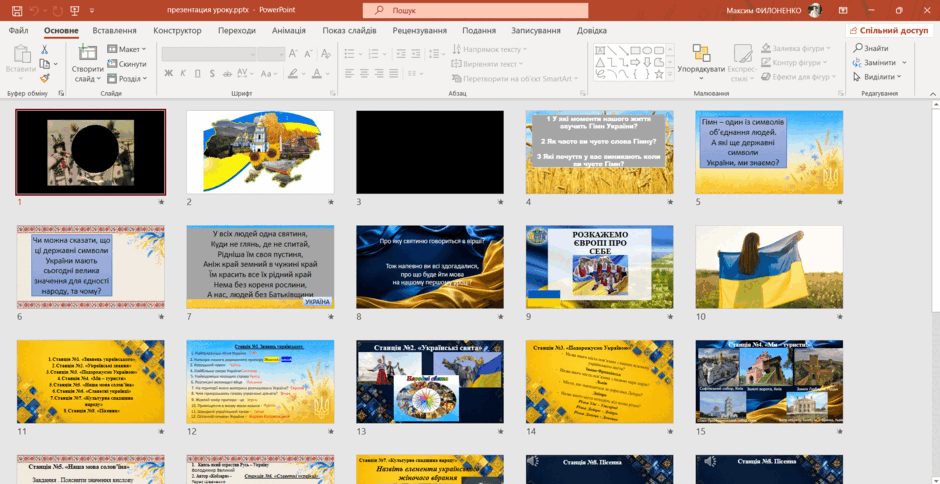This screenshot has width=940, height=484.
Task: Select slide 9 thumbnail Розкажемо Європі про себе
Action: (599, 267)
